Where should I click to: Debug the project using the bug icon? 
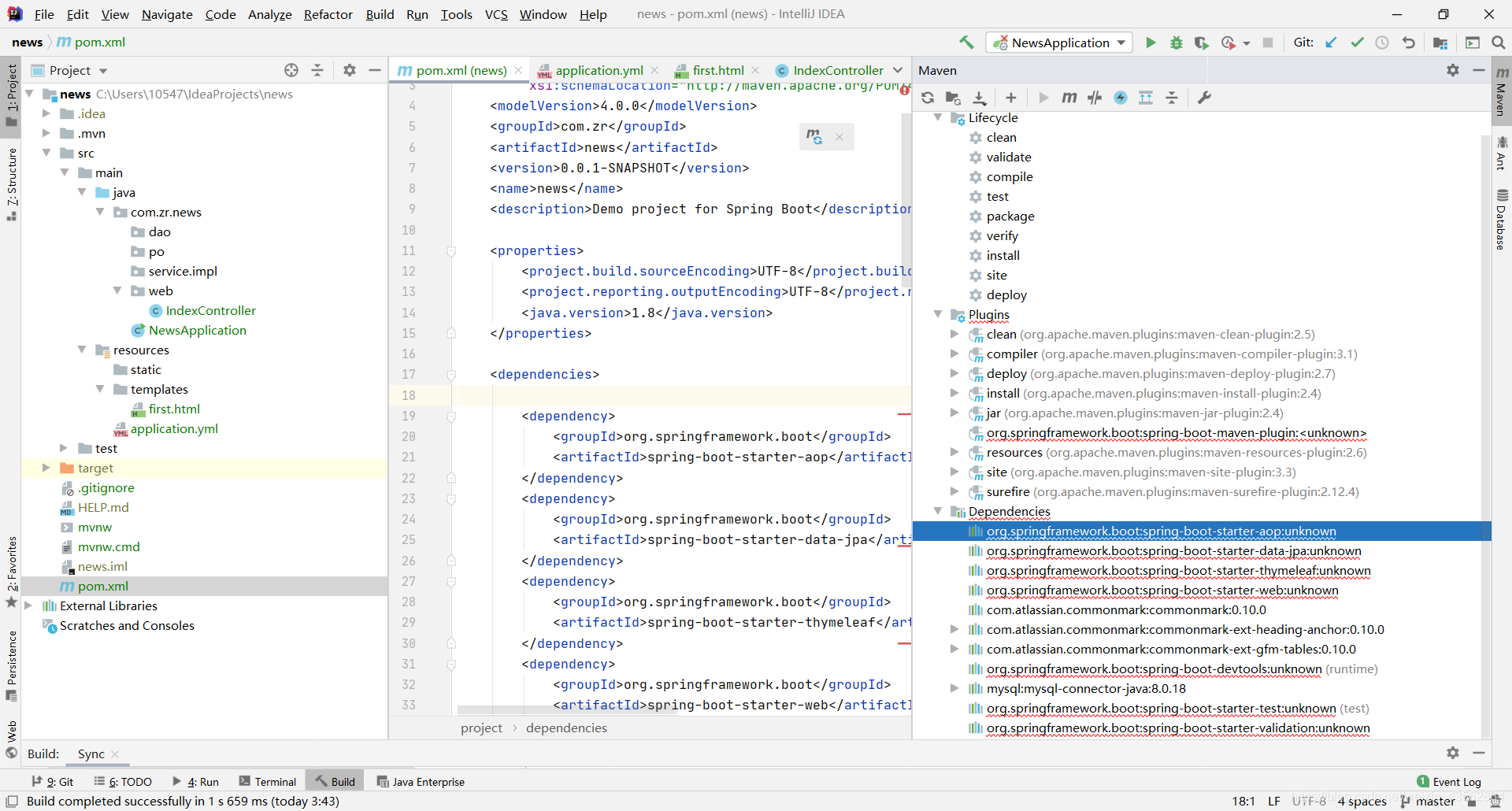click(x=1176, y=43)
